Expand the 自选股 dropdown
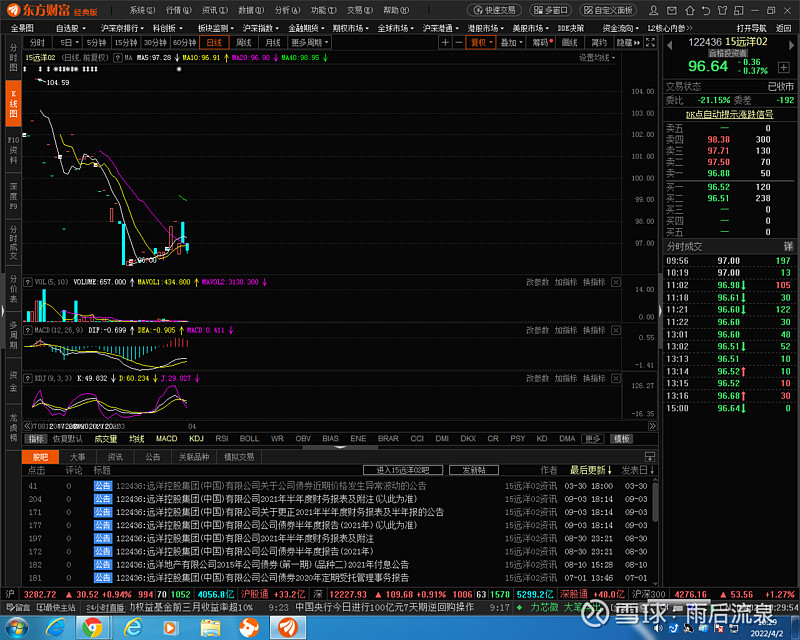 point(70,28)
